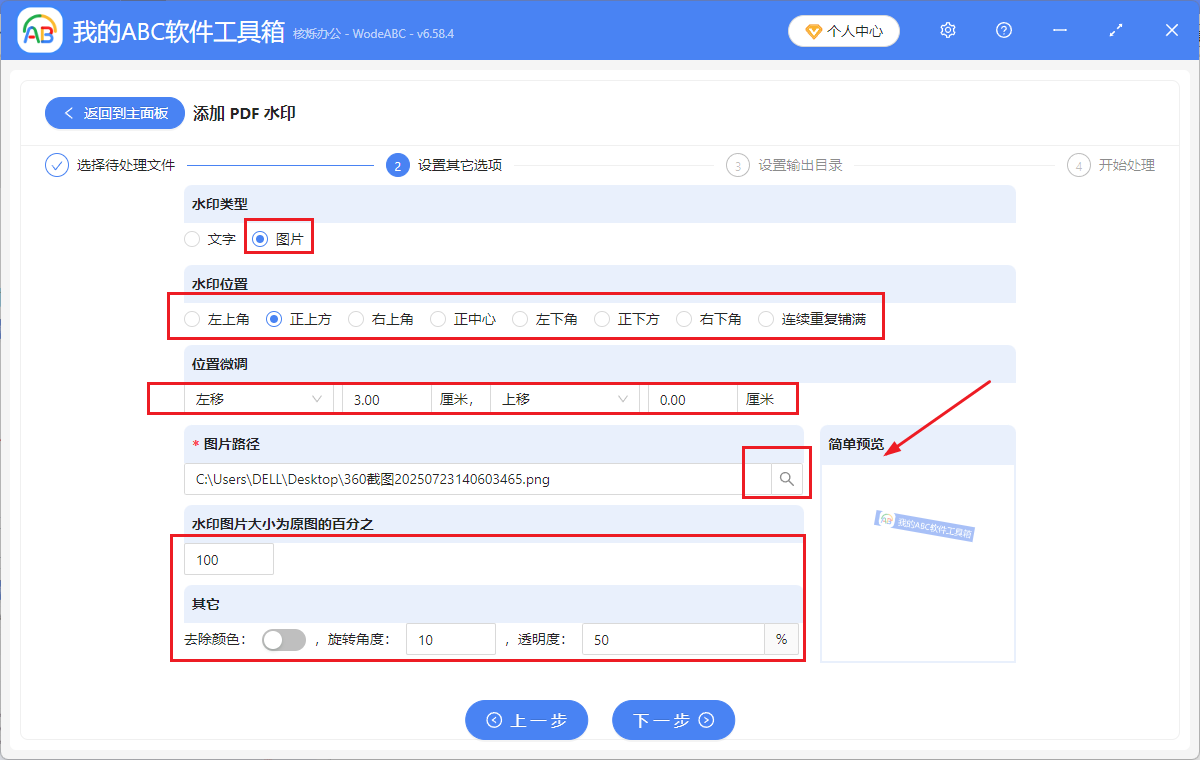Click the magnifier browse icon for image path
Screen dimensions: 1200x760
tap(786, 480)
